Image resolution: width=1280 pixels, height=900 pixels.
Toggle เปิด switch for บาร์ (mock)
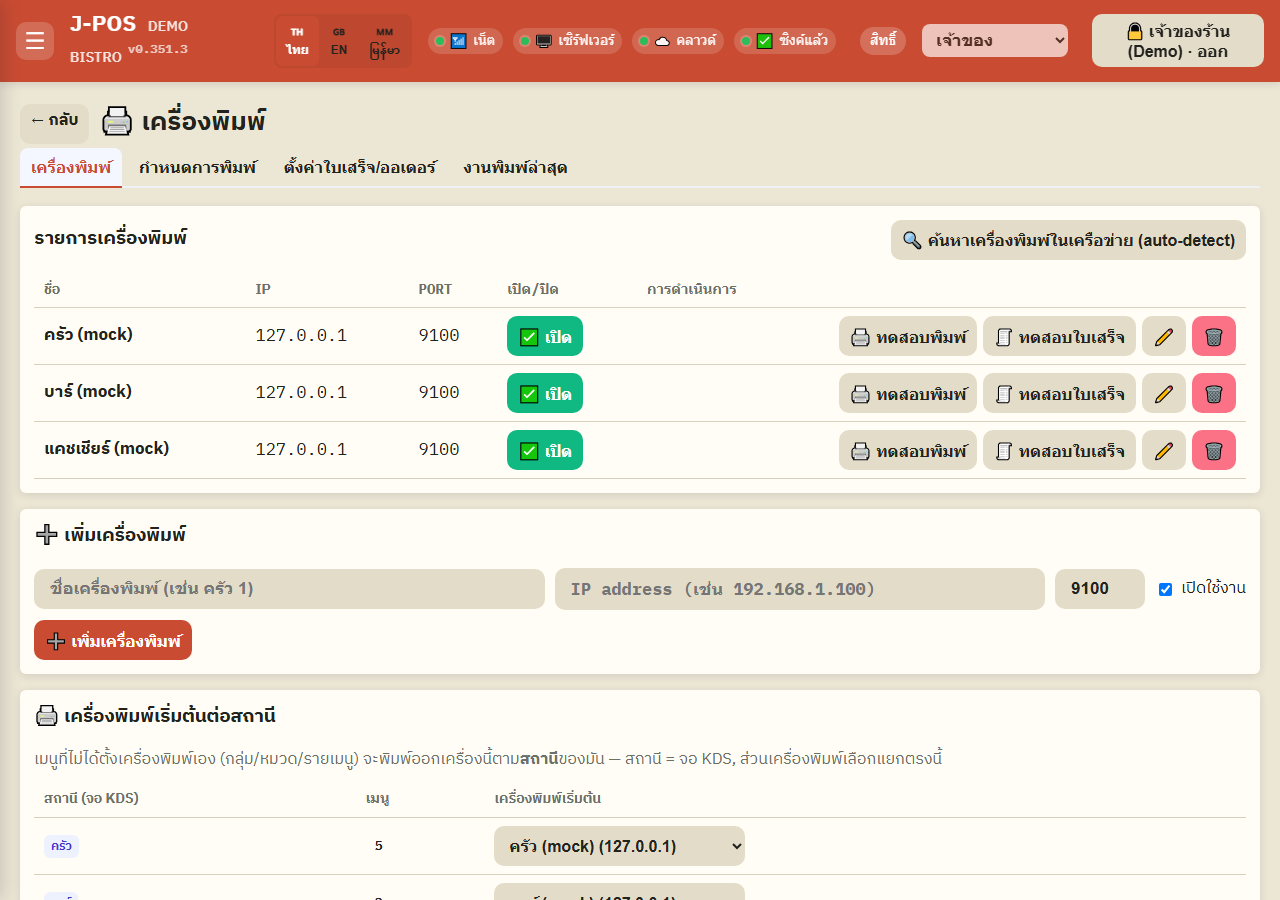(545, 393)
